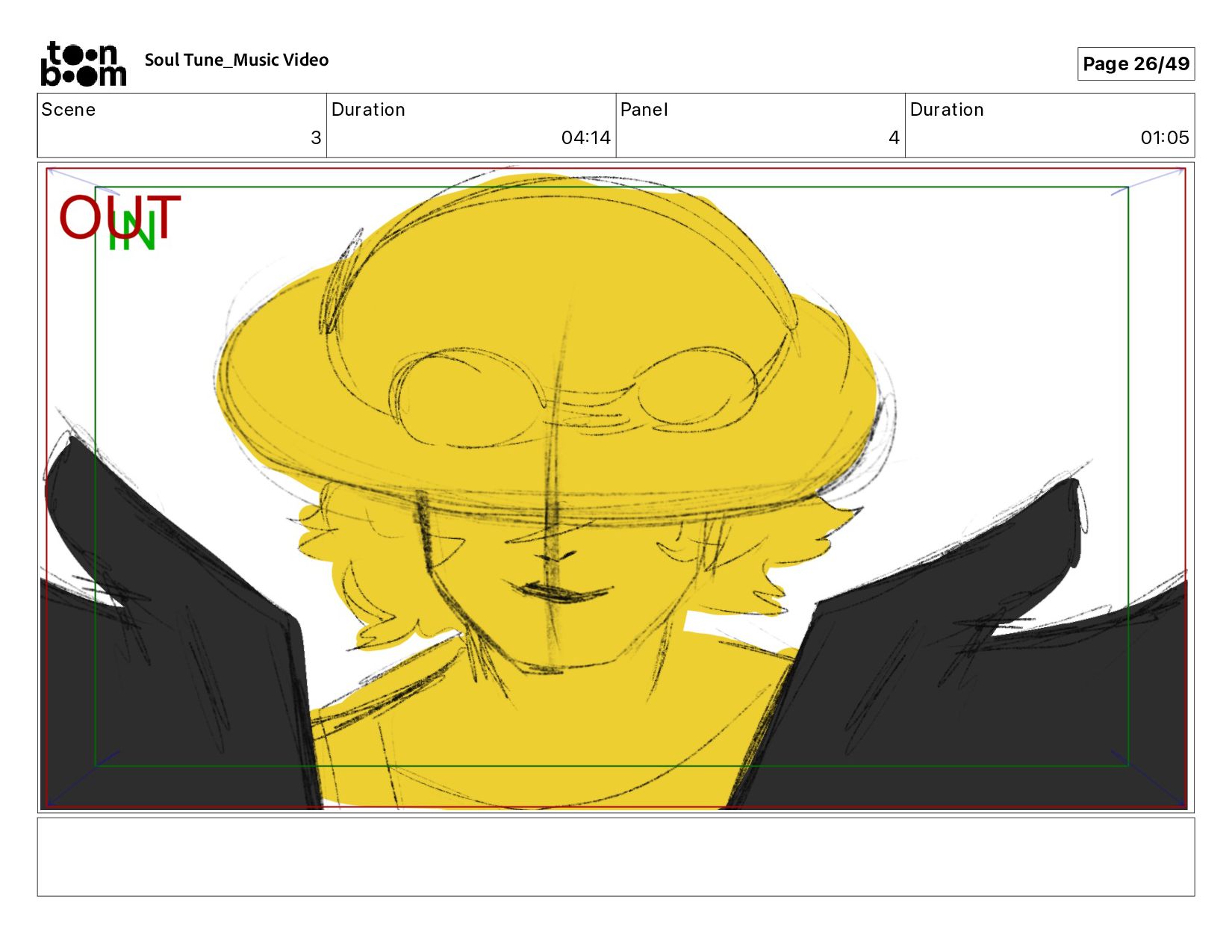
Task: Click the green 'IN' camera label
Action: point(131,231)
